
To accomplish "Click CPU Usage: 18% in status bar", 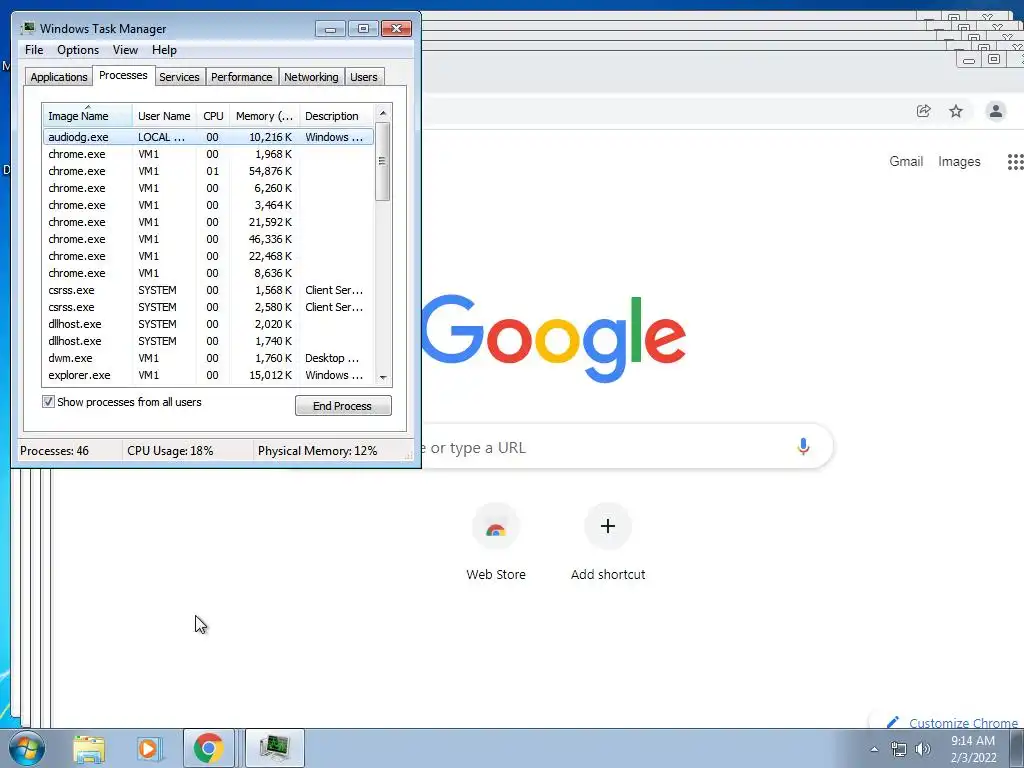I will pos(170,451).
